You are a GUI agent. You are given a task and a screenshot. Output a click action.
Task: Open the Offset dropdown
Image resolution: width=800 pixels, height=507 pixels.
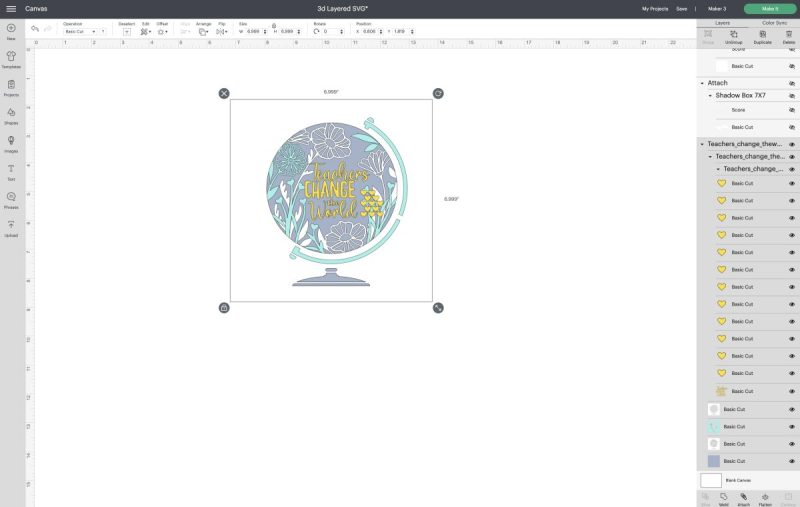coord(162,32)
